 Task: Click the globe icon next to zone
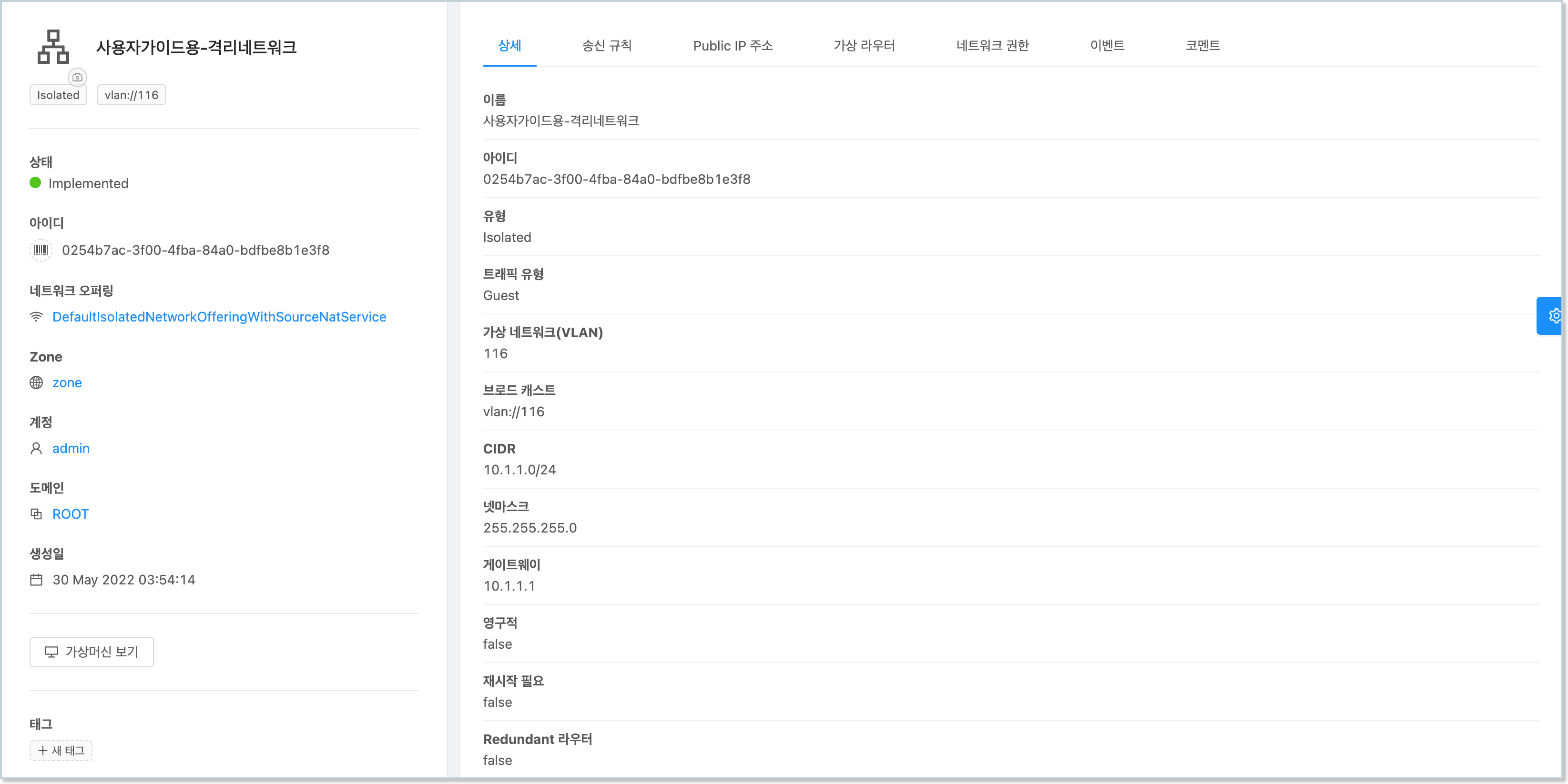coord(37,382)
